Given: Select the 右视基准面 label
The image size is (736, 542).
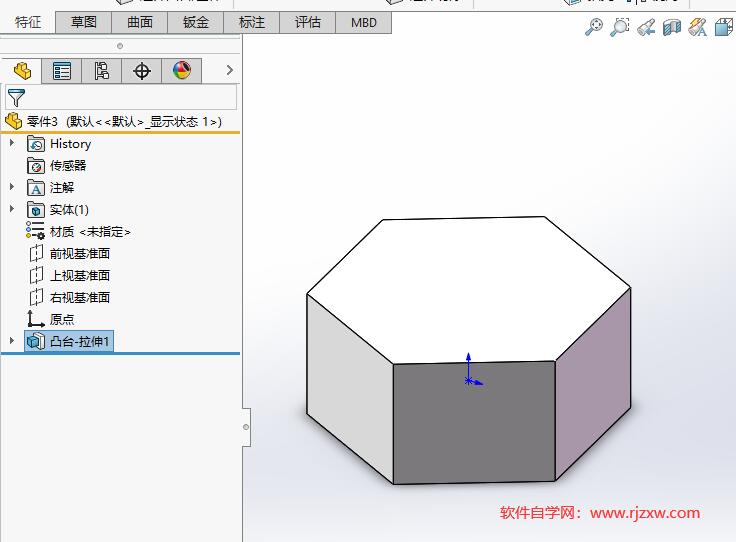Looking at the screenshot, I should (x=80, y=298).
